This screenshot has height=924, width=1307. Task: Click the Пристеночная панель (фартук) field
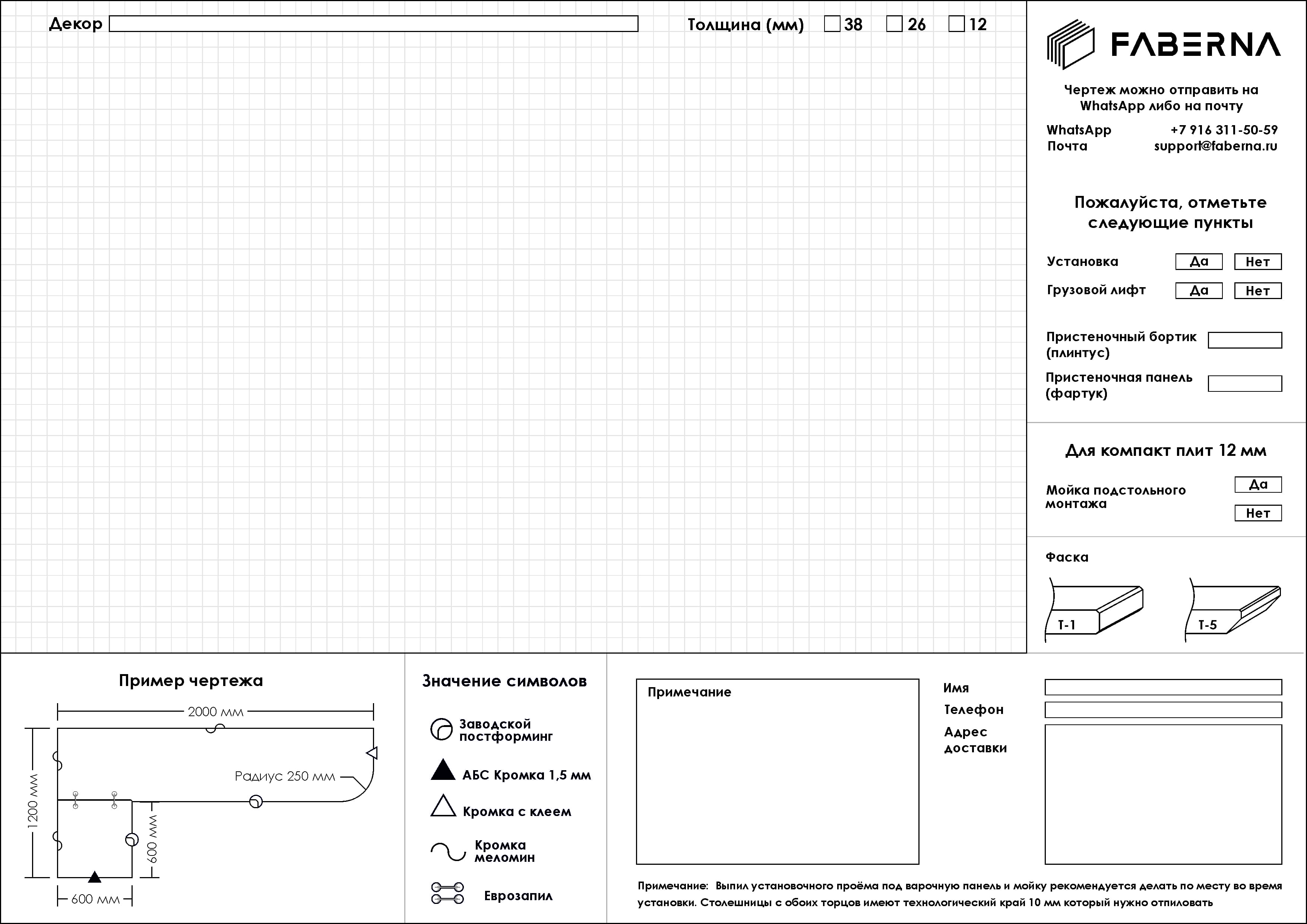(1245, 384)
